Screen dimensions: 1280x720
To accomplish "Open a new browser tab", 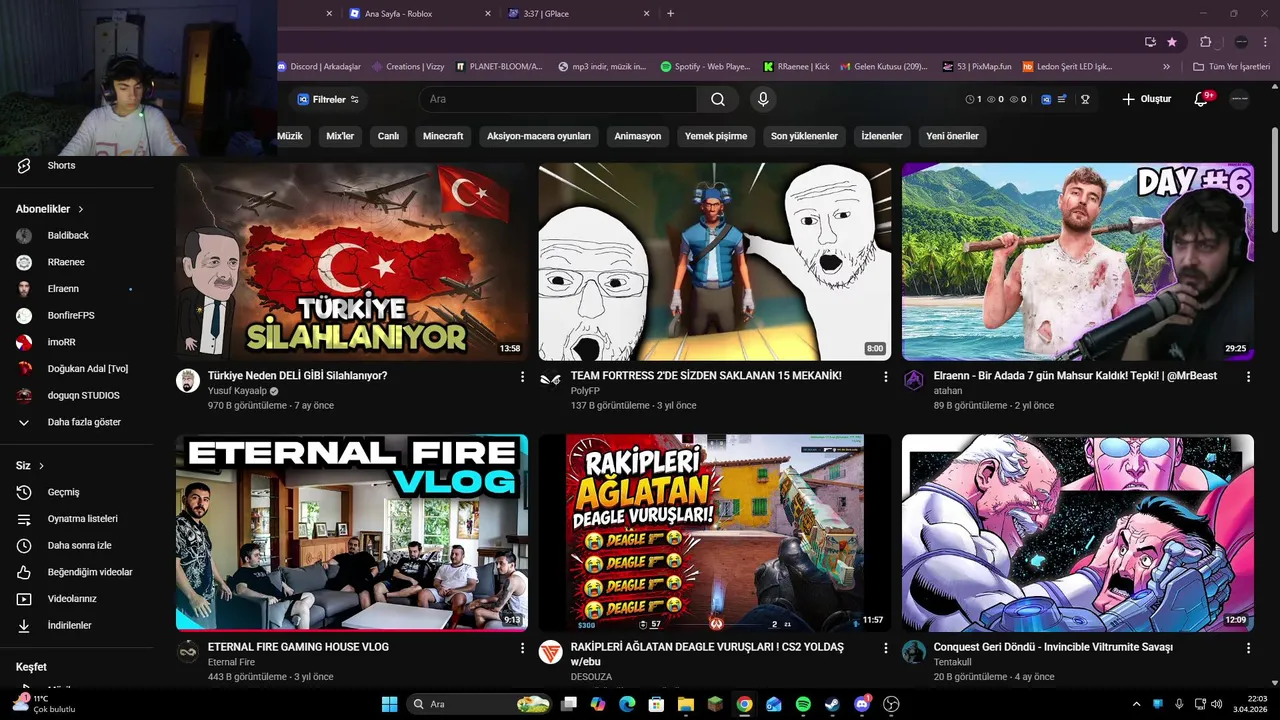I will pyautogui.click(x=670, y=14).
